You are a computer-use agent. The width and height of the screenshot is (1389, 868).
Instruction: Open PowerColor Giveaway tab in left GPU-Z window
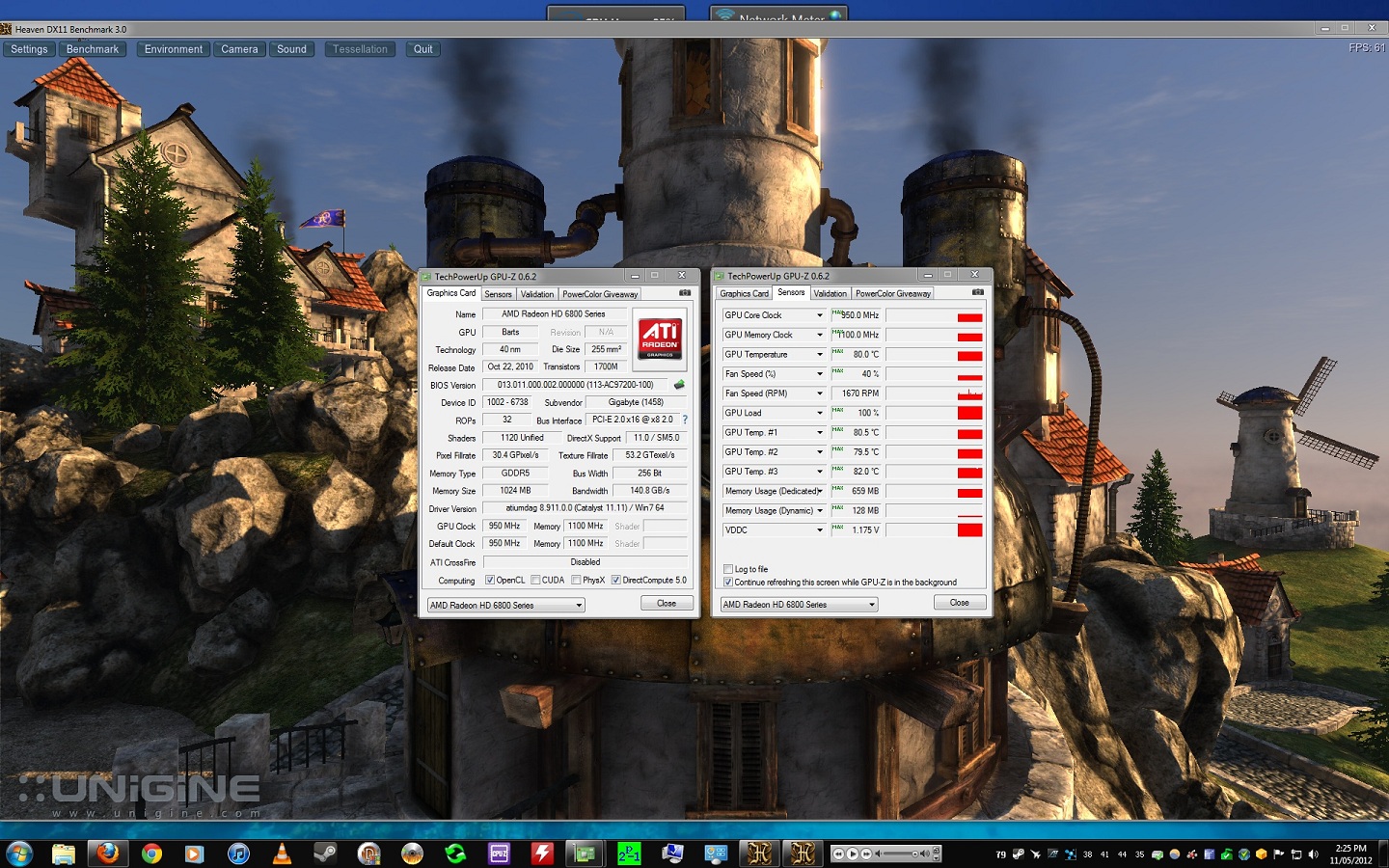click(x=600, y=294)
